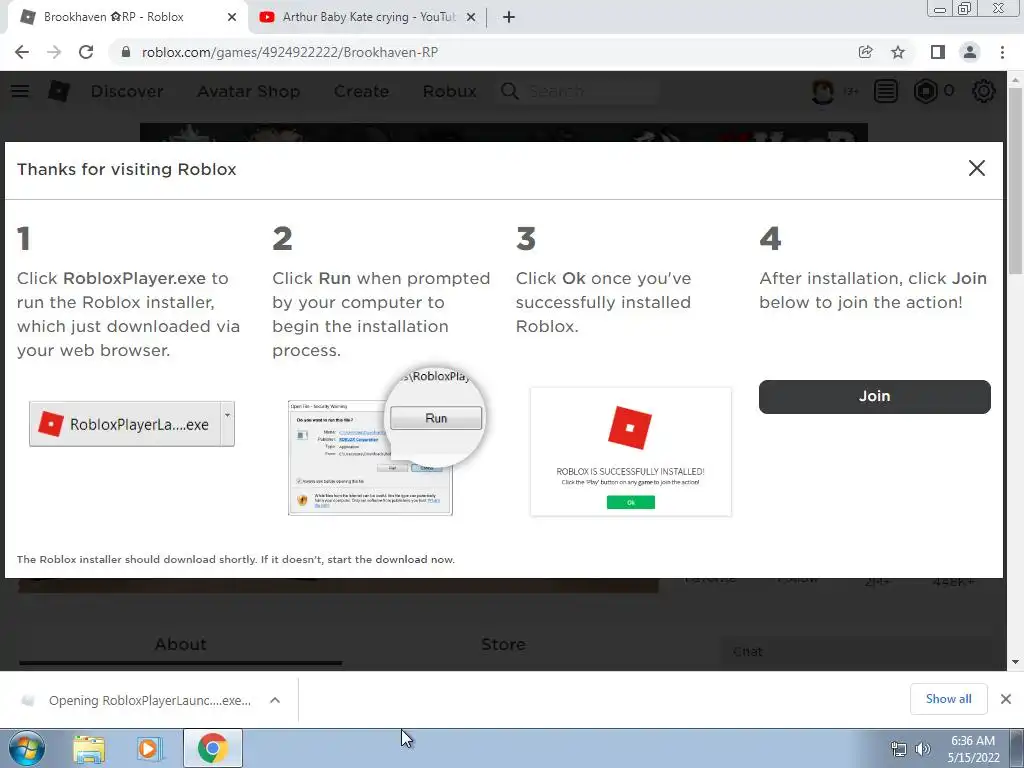Viewport: 1024px width, 768px height.
Task: Bookmark this page with the star
Action: [x=898, y=52]
